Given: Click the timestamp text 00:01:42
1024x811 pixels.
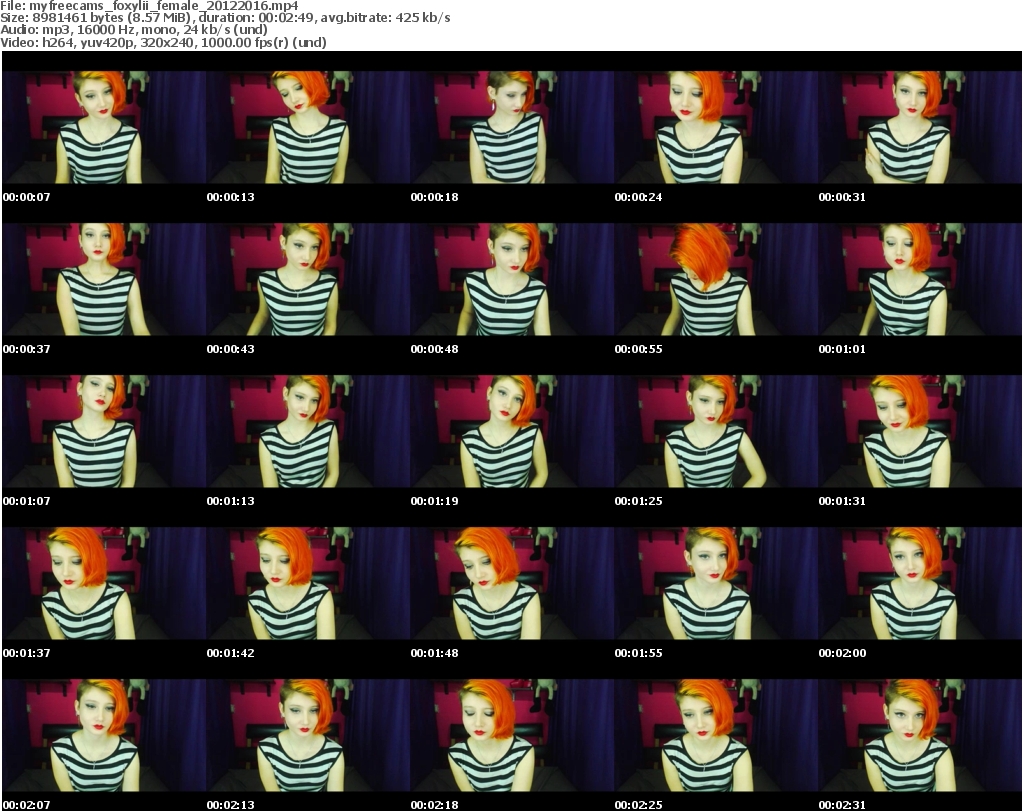Looking at the screenshot, I should [x=231, y=653].
